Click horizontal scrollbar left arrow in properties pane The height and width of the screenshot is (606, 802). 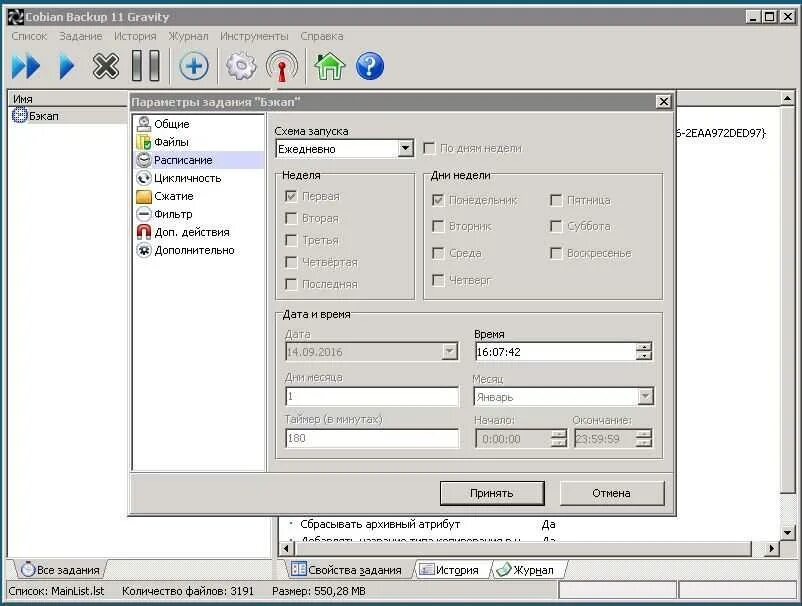(286, 549)
